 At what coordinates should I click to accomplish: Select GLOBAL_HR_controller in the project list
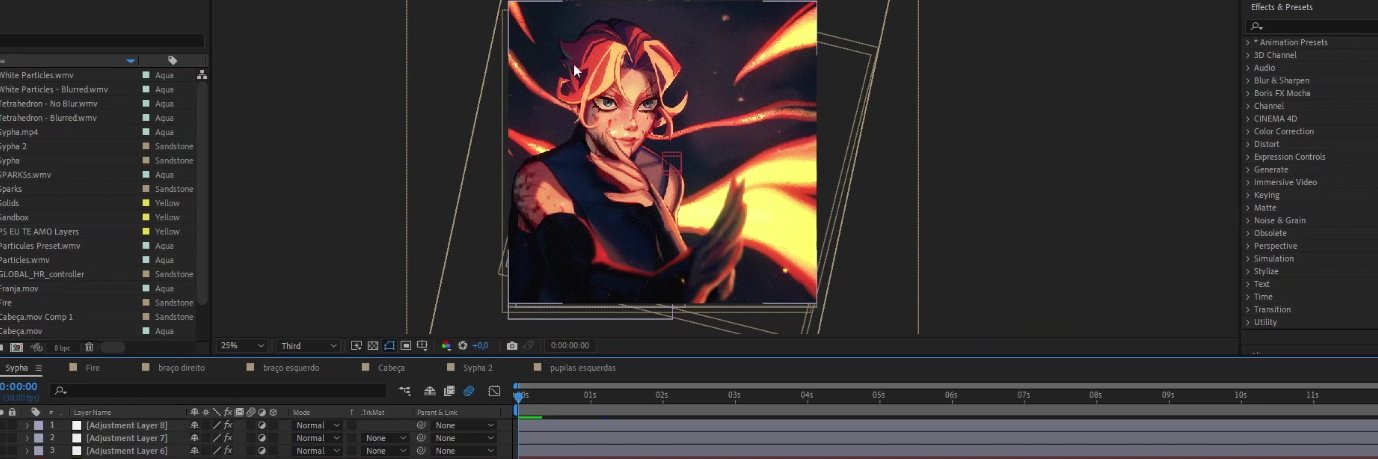(42, 274)
